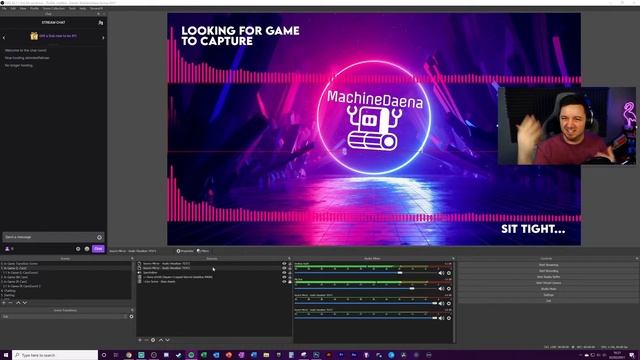Pop out the Sources dock
This screenshot has height=360, width=640.
point(289,258)
